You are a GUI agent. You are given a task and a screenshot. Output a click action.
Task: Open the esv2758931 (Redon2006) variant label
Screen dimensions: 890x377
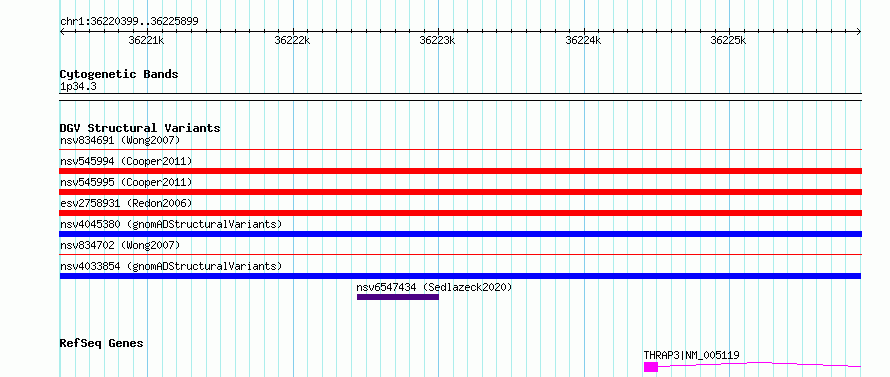click(x=126, y=203)
